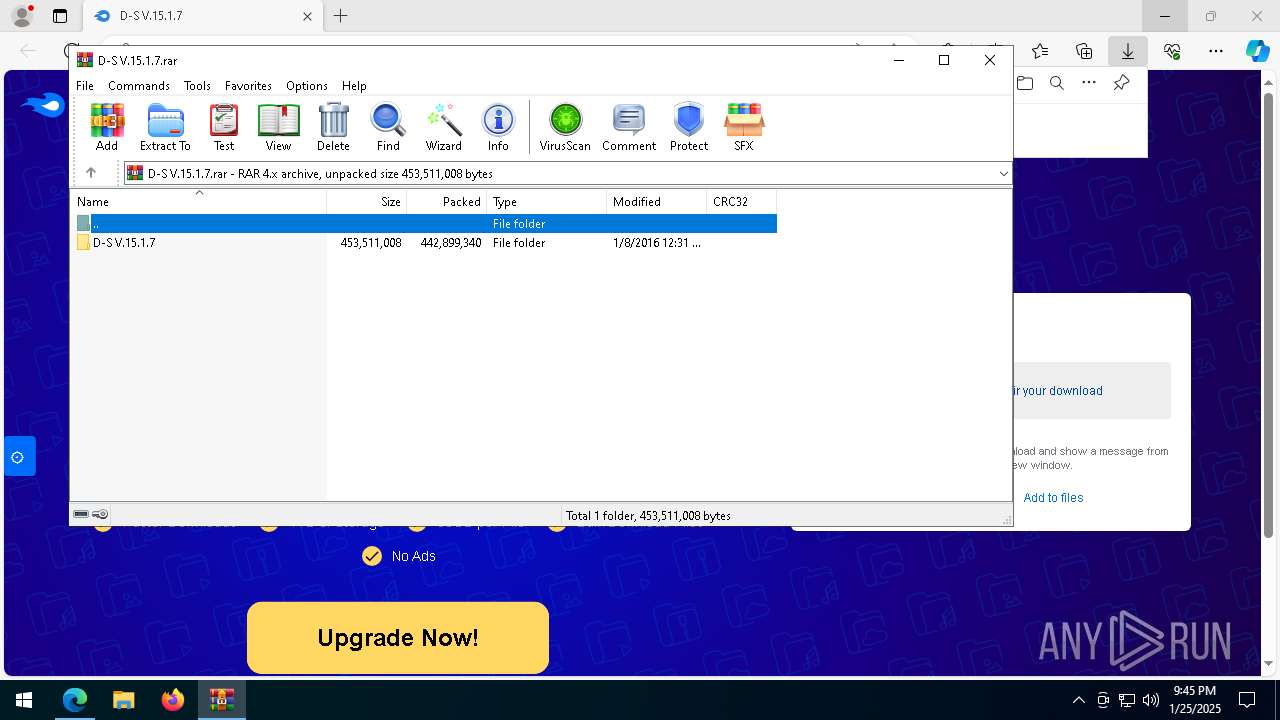Open the Options menu

coord(307,86)
